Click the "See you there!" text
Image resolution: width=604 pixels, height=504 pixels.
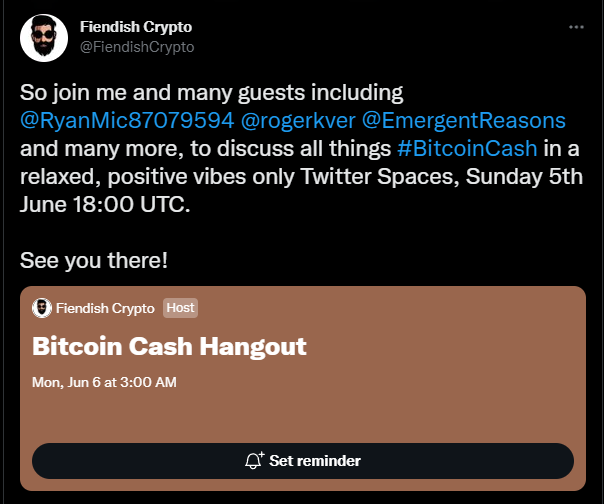coord(94,260)
